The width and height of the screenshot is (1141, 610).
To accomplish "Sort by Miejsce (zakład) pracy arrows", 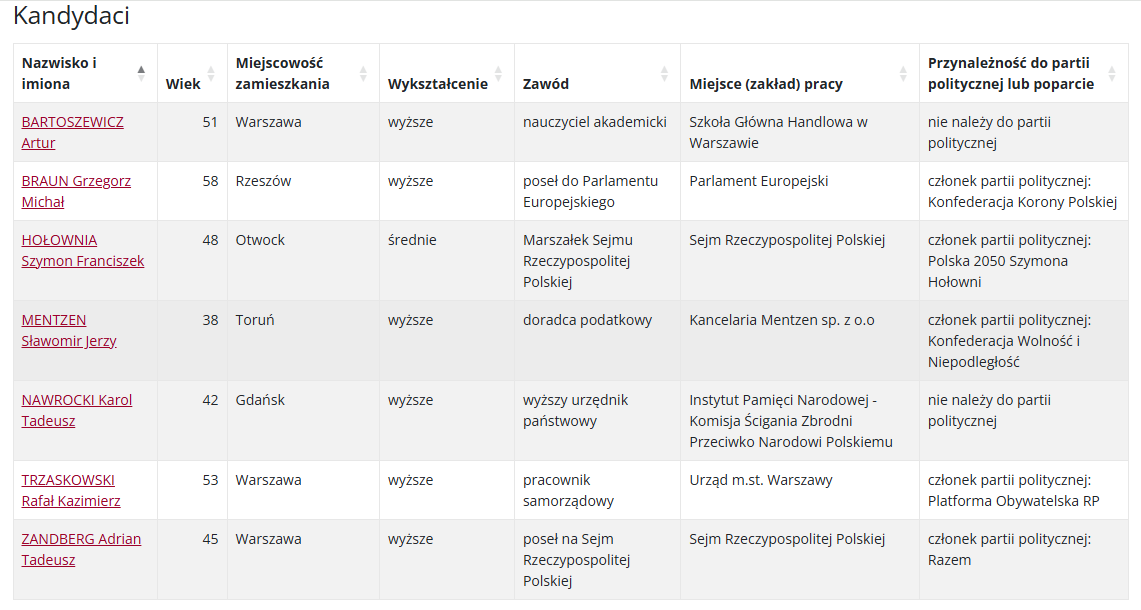I will [x=903, y=73].
